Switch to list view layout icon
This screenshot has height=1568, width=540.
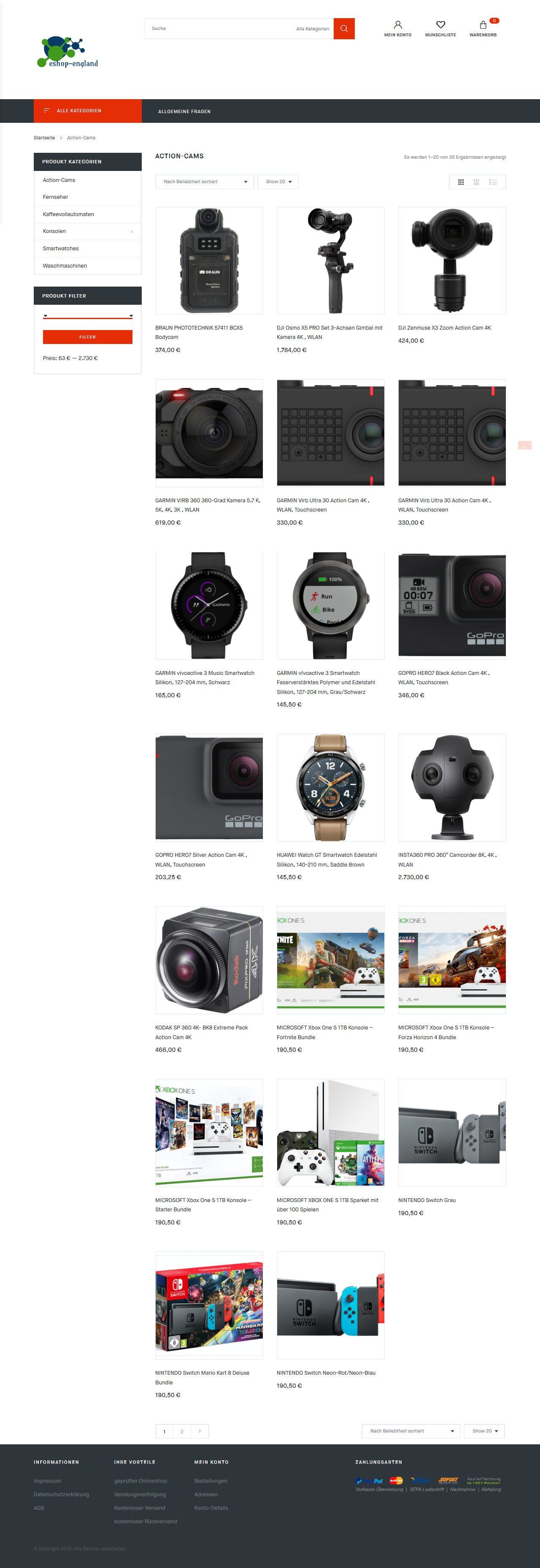[x=493, y=182]
